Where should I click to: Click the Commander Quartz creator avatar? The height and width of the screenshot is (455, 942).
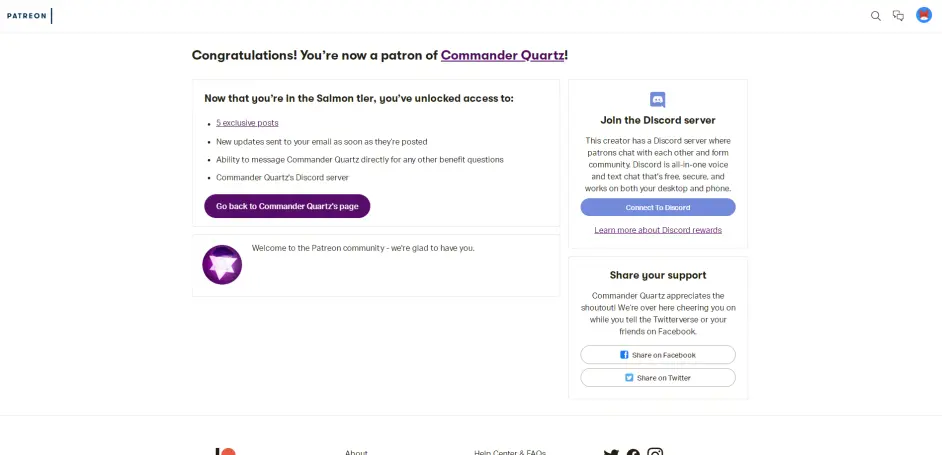(222, 265)
